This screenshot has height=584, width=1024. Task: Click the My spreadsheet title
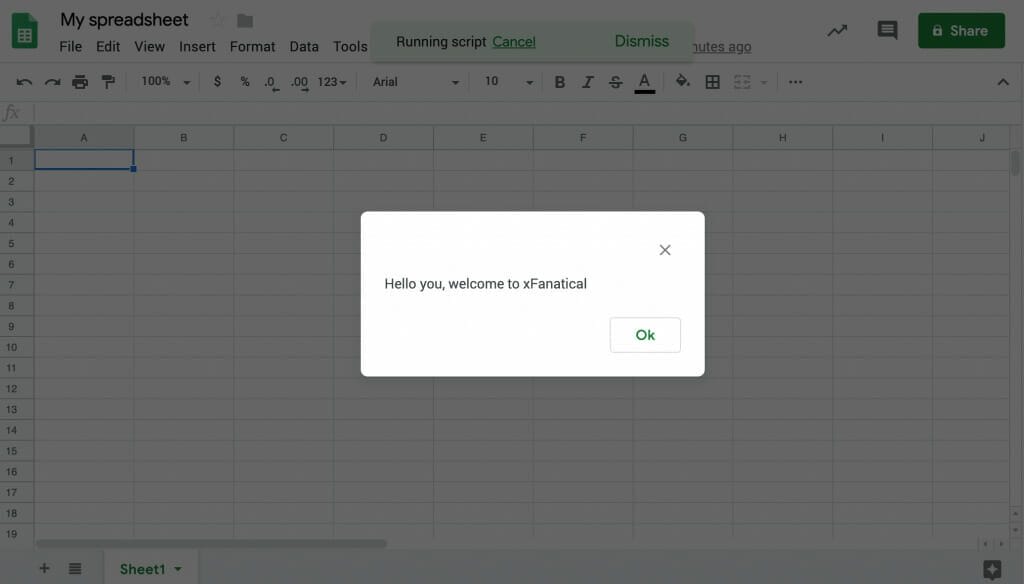tap(124, 20)
